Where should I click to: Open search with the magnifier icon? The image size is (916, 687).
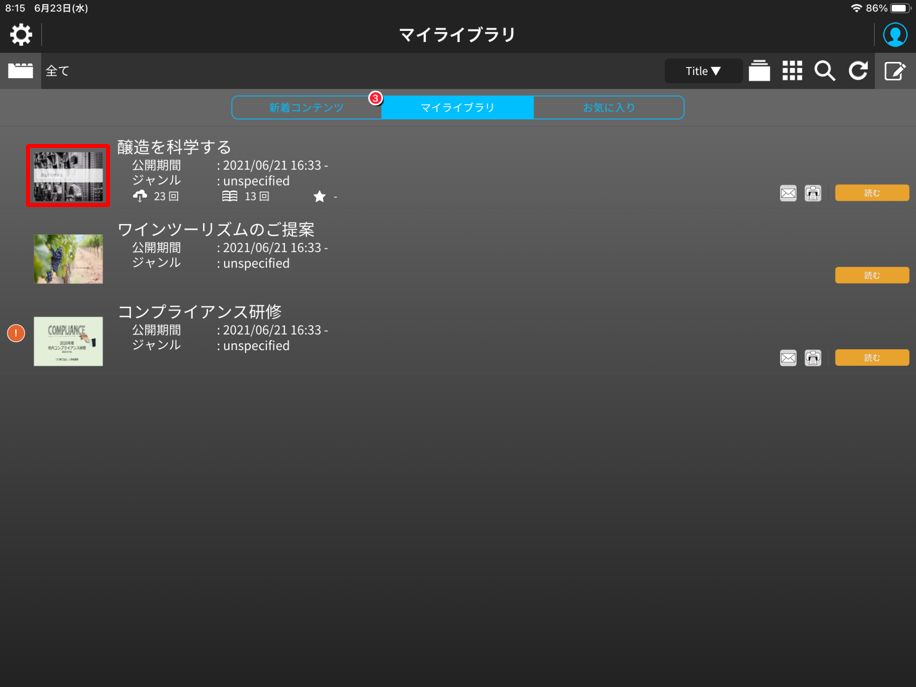coord(825,71)
